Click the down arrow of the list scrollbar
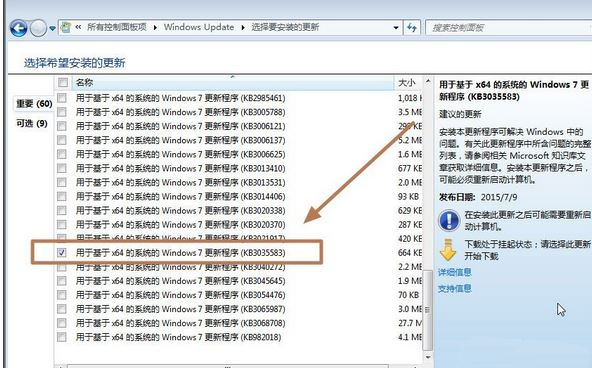The width and height of the screenshot is (592, 368). [428, 357]
